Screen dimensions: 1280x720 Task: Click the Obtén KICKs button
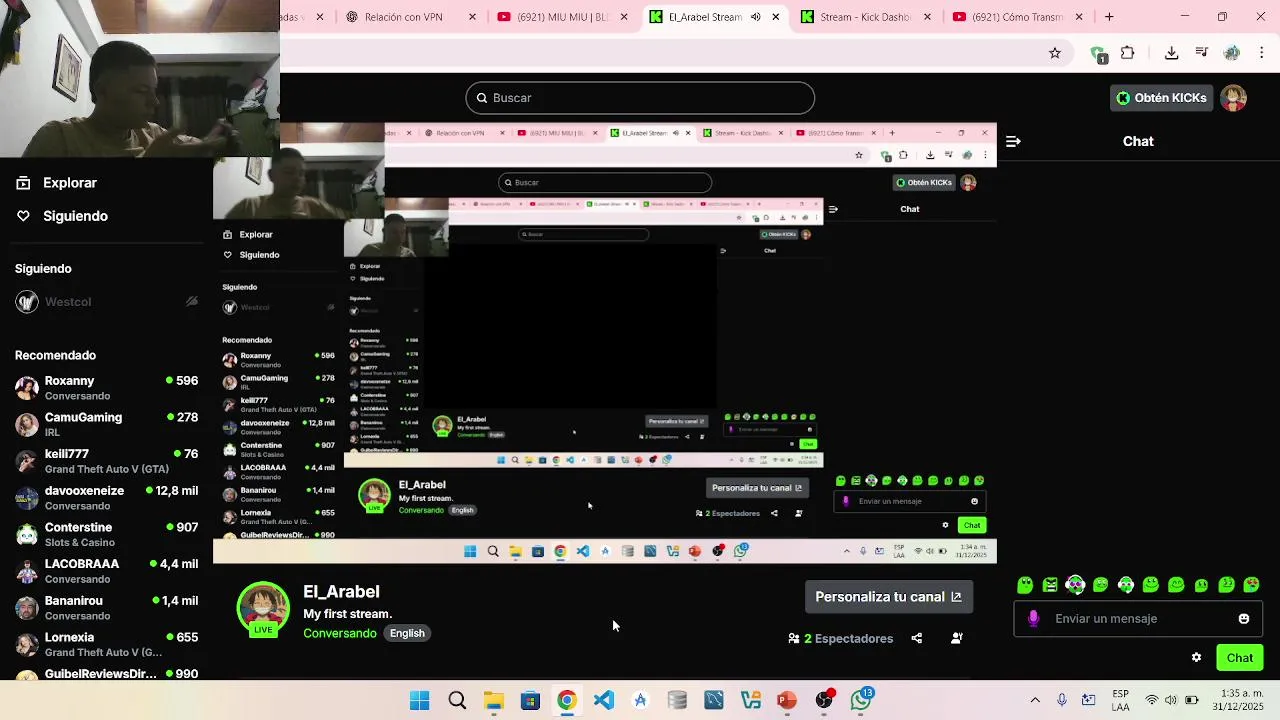pyautogui.click(x=1161, y=98)
